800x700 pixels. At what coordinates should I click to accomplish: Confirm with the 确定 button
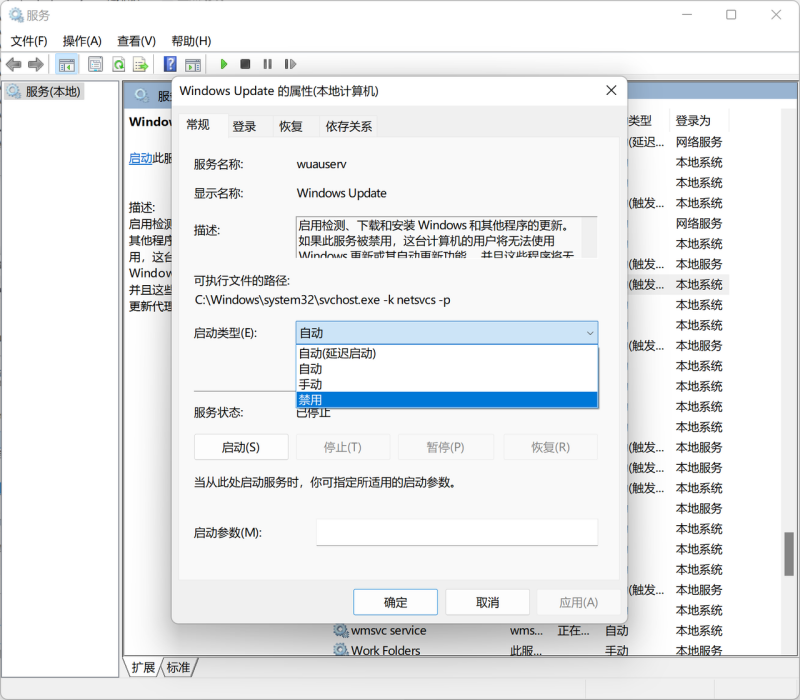tap(395, 603)
